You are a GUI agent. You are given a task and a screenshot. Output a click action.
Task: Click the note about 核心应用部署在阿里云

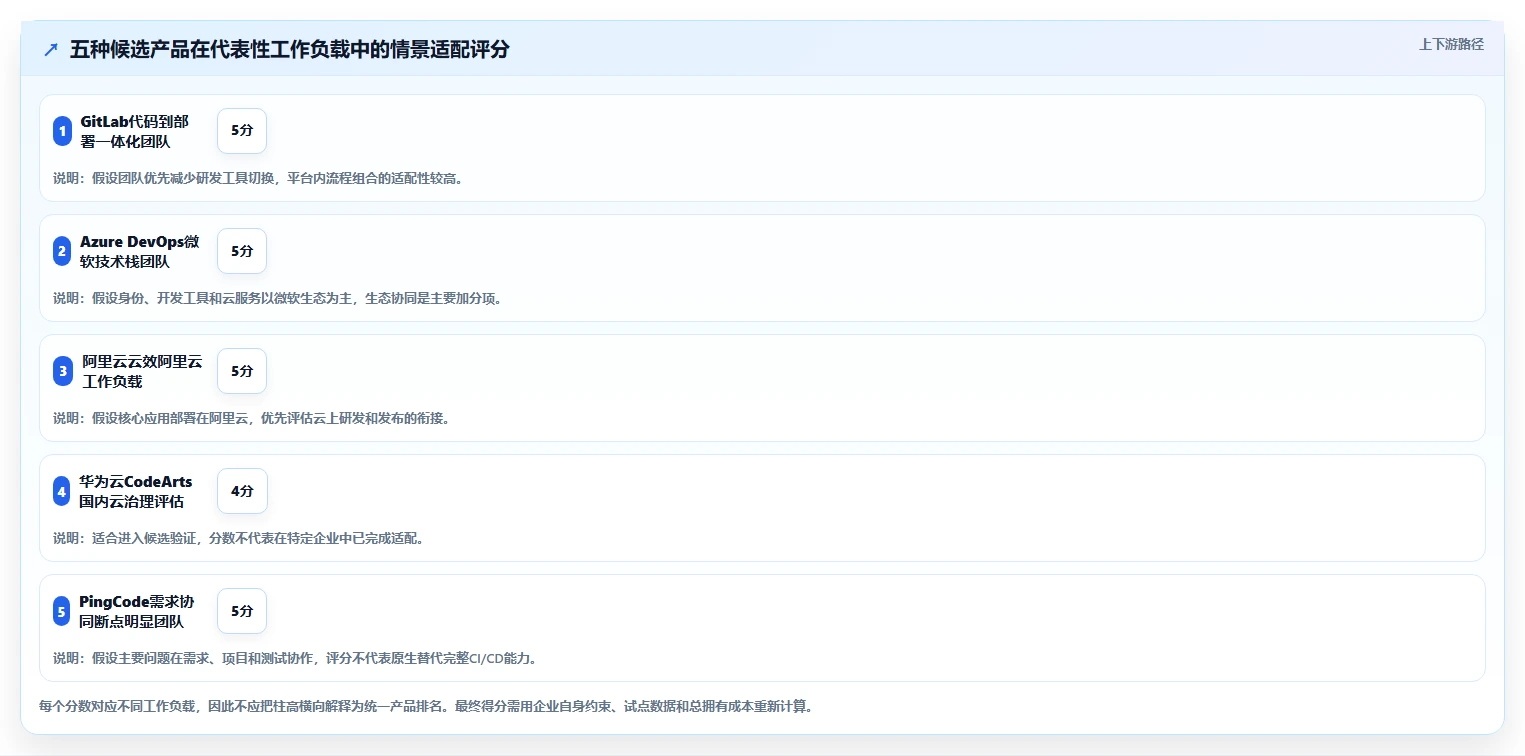pyautogui.click(x=251, y=418)
